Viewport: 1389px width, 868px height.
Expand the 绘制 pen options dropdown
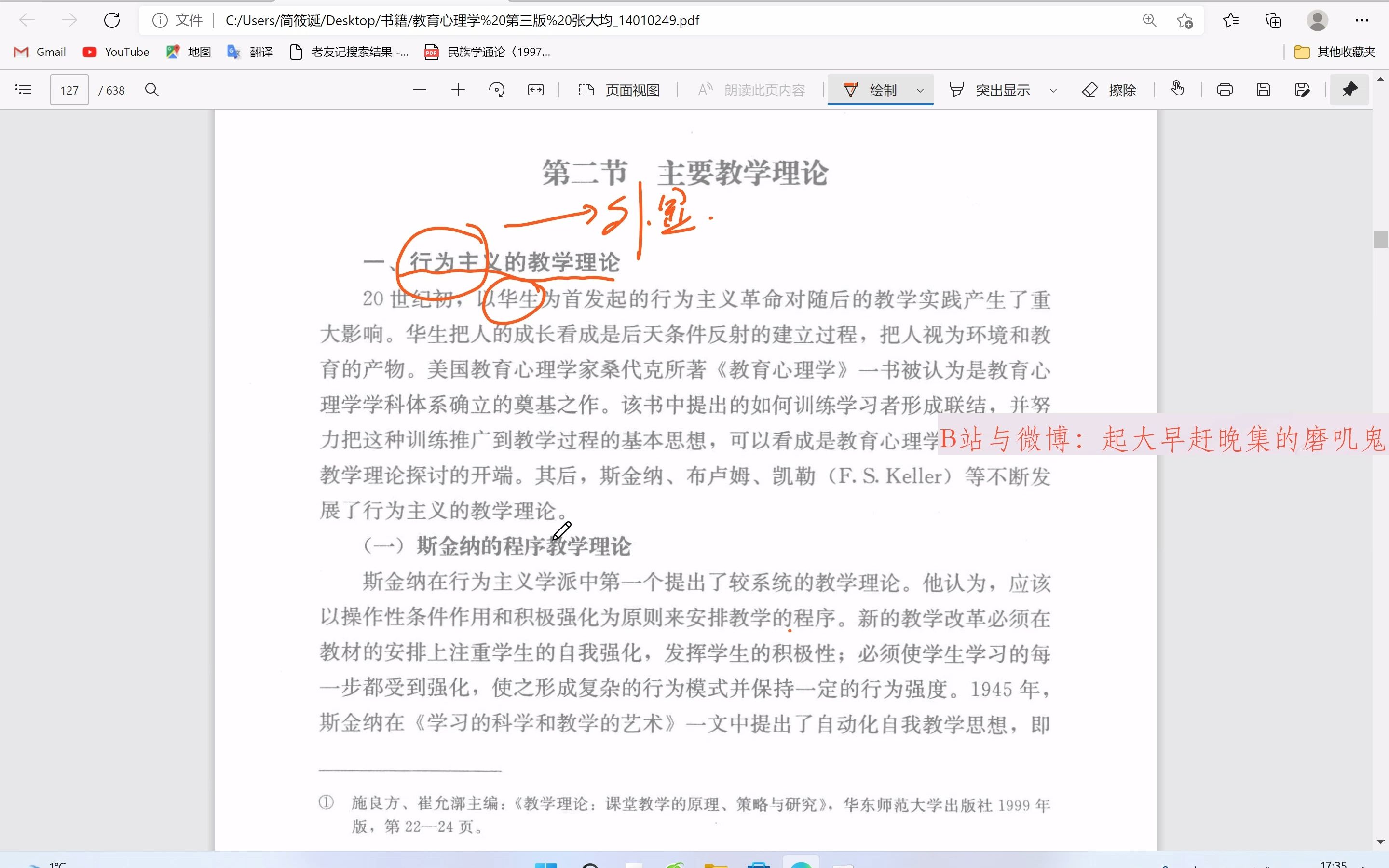[920, 90]
